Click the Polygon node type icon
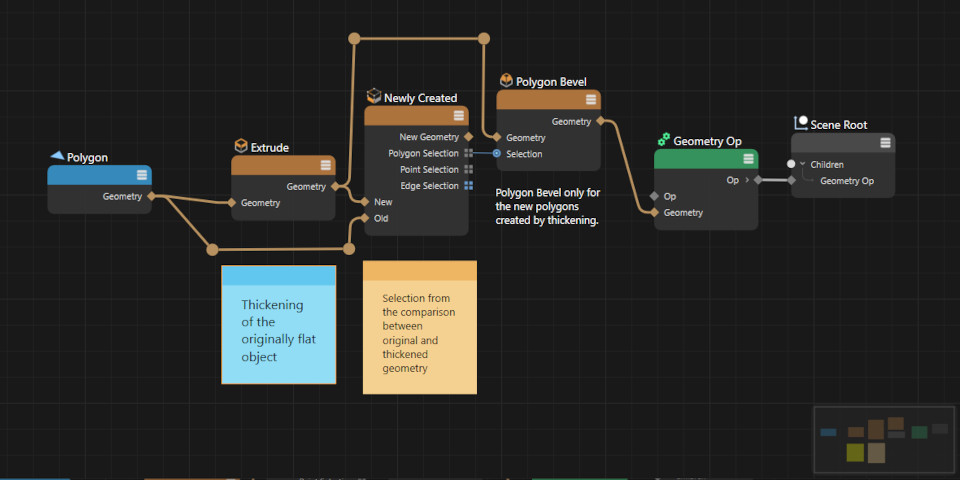Viewport: 960px width, 480px height. tap(57, 157)
